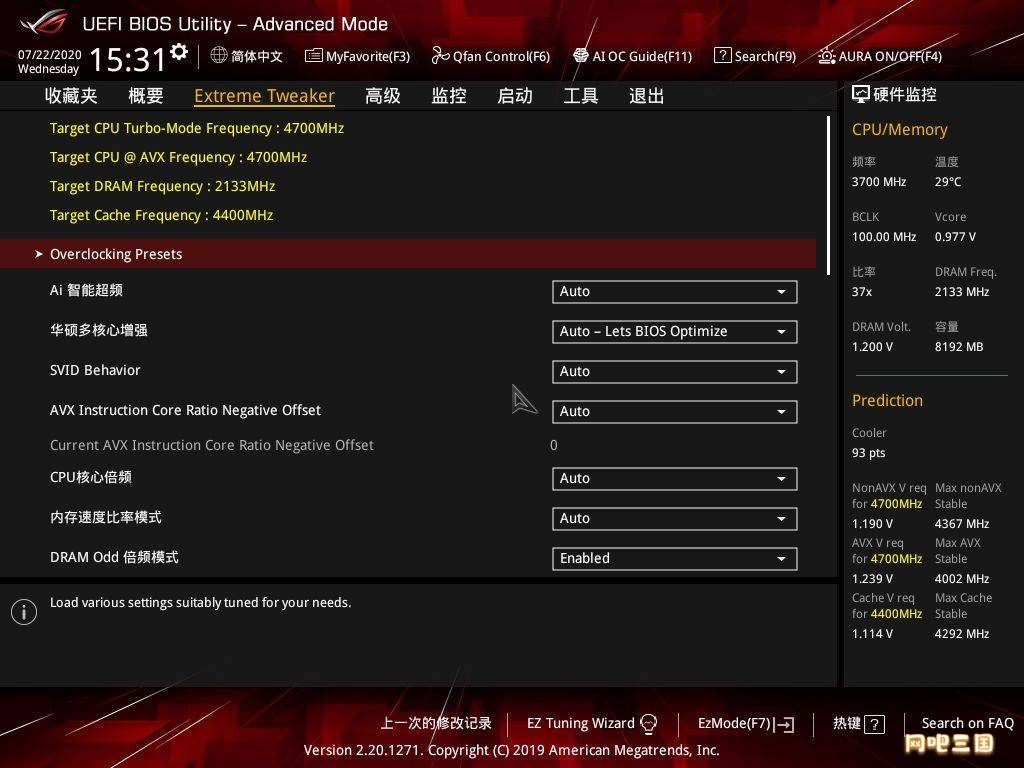Open the 启动 tab
Viewport: 1024px width, 768px height.
515,96
